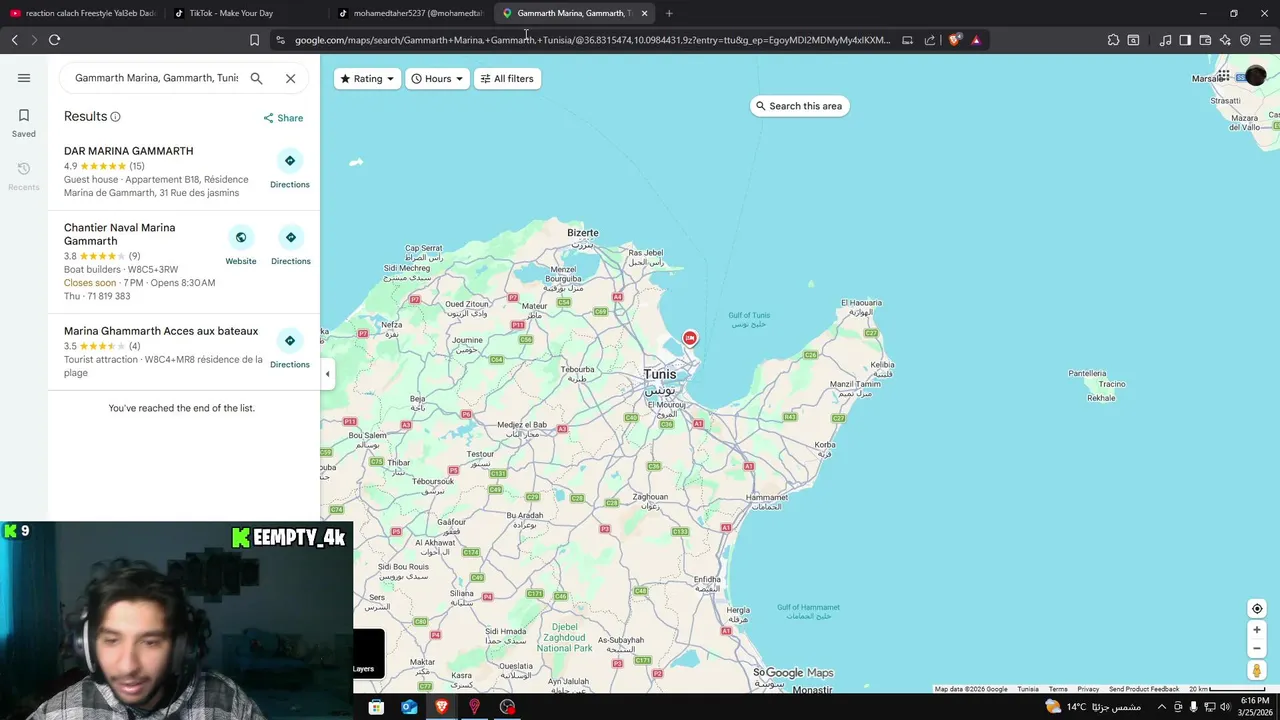Switch to the mohamedtaher5237 TikTok tab
The image size is (1280, 720).
[x=411, y=13]
